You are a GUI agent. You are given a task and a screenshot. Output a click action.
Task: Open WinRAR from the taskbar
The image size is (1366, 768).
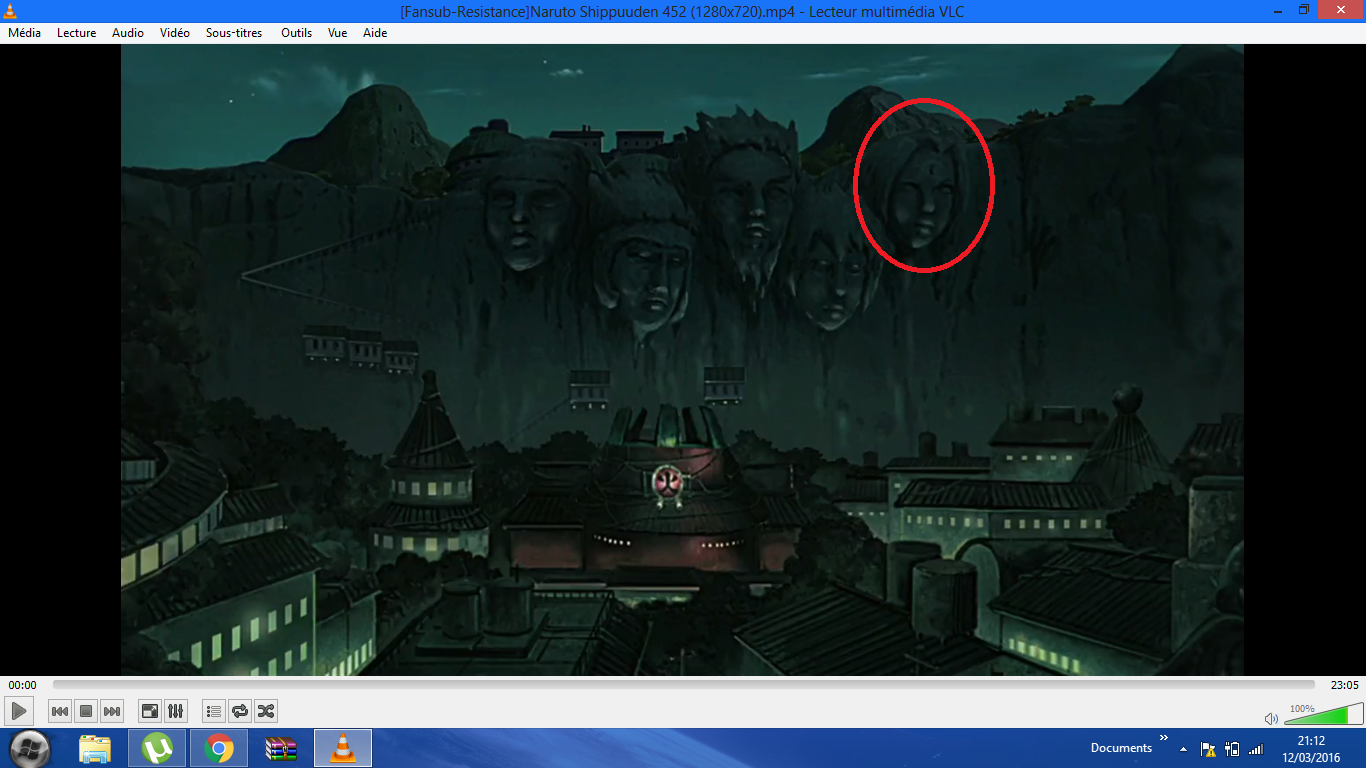pos(281,748)
